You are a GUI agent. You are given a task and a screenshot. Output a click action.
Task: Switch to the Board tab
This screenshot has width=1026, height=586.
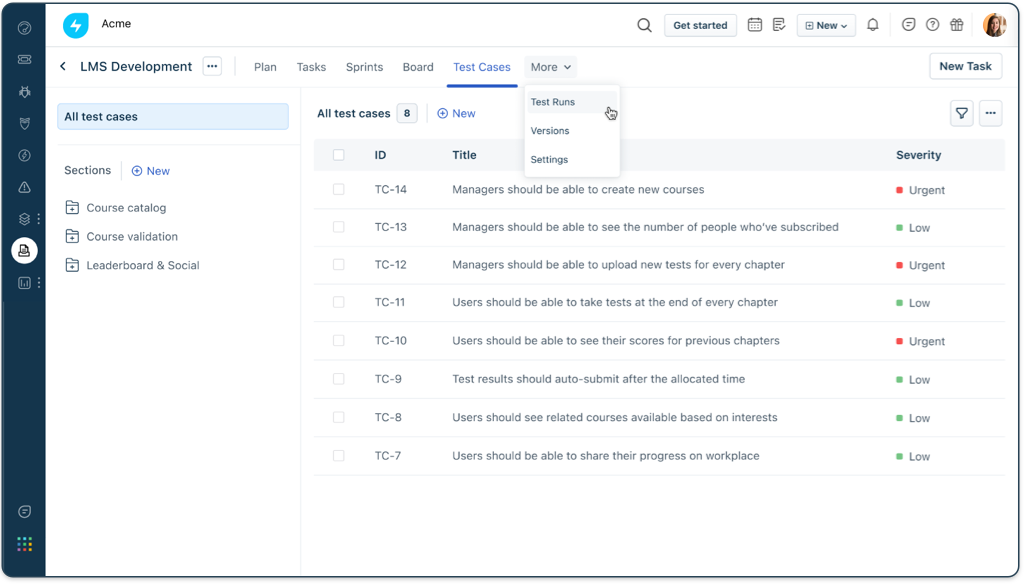pyautogui.click(x=418, y=67)
